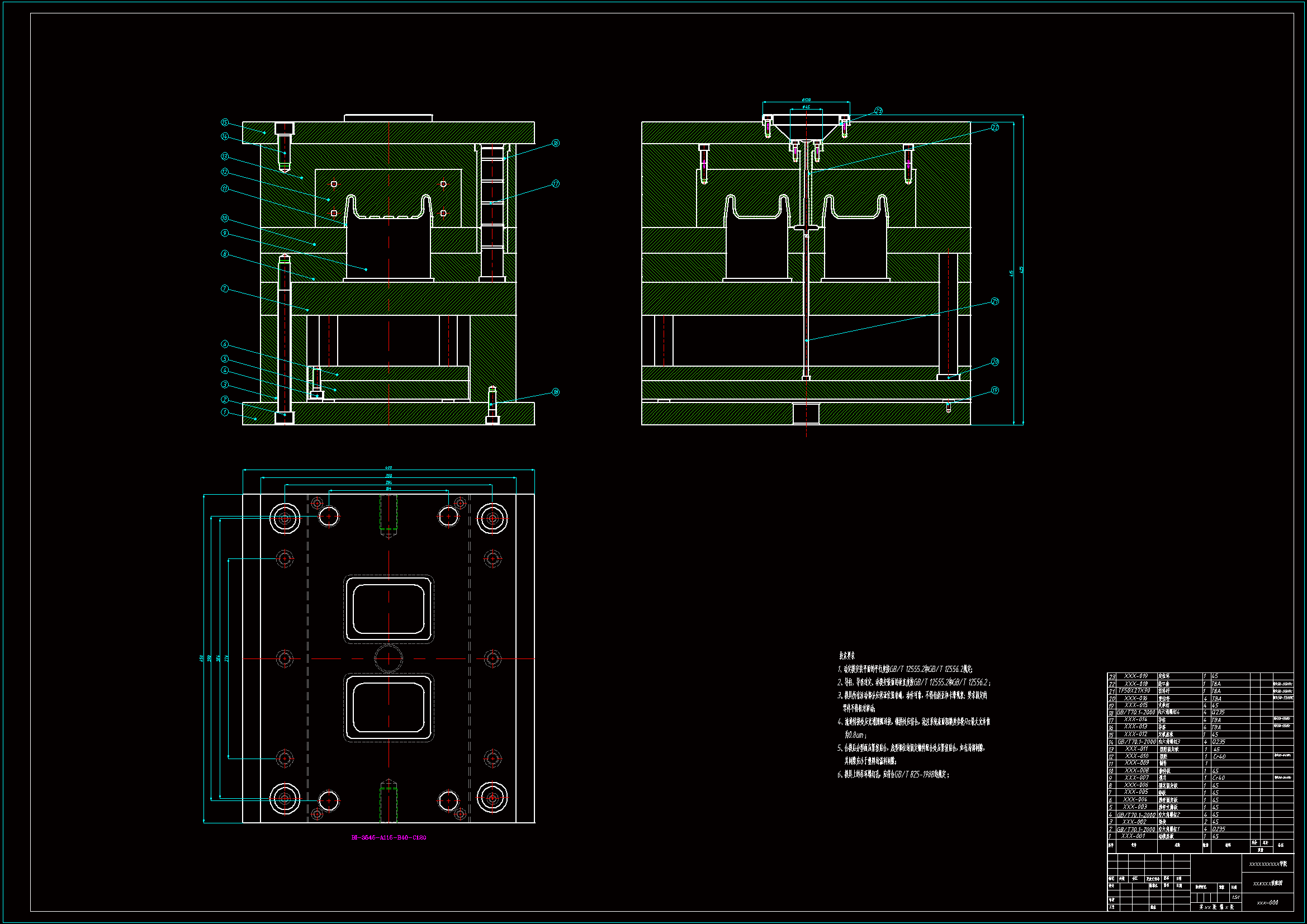Select balloon 19 at lower right view
This screenshot has width=1307, height=924.
tap(995, 391)
